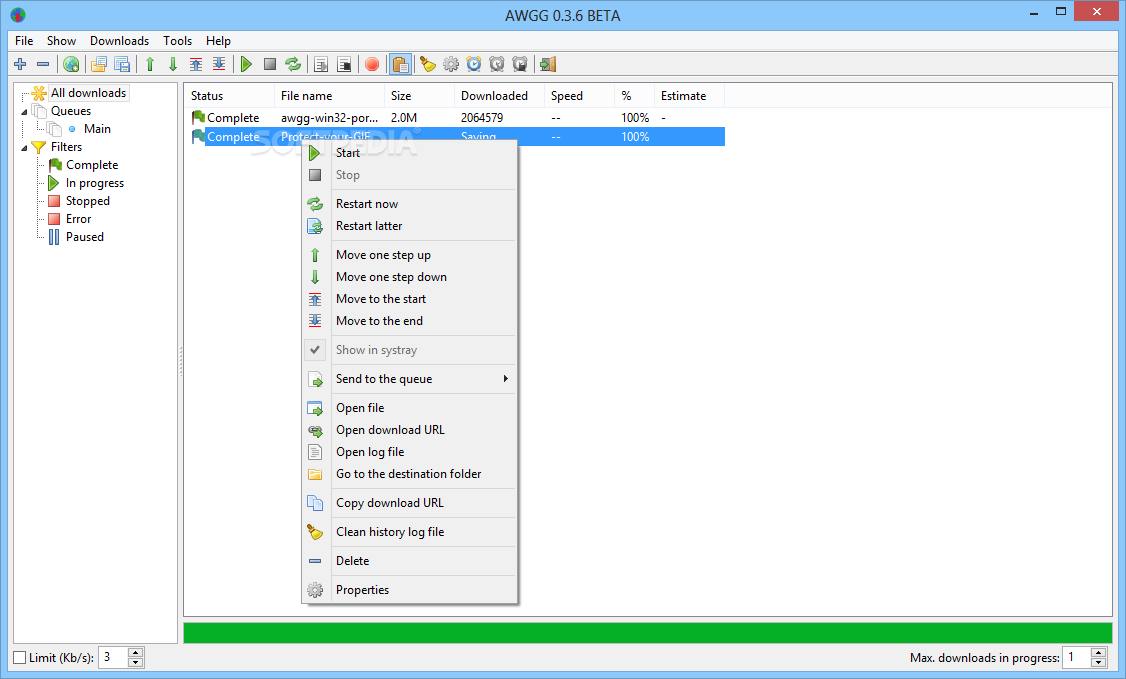Image resolution: width=1126 pixels, height=679 pixels.
Task: Click toolbar green down arrow icon
Action: [x=173, y=65]
